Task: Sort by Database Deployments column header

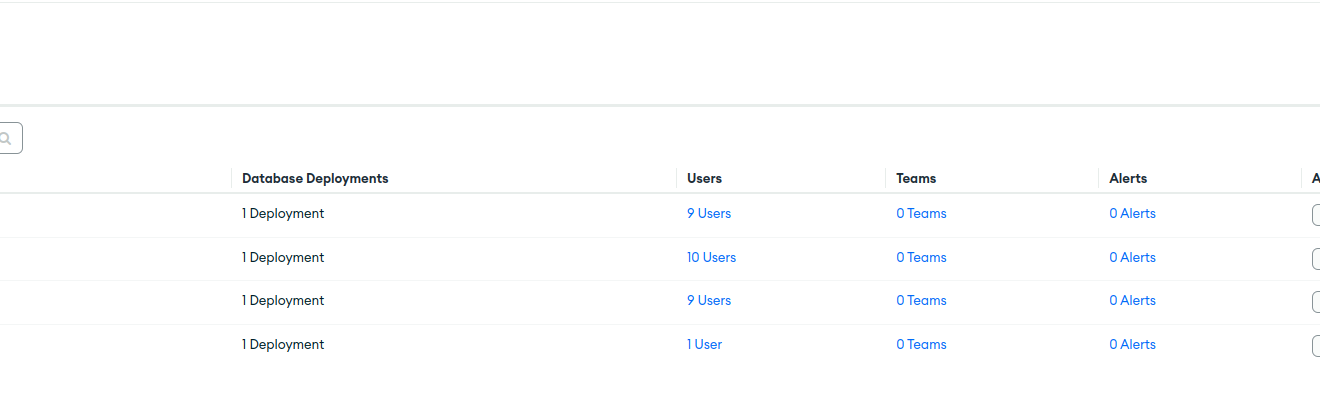Action: (315, 178)
